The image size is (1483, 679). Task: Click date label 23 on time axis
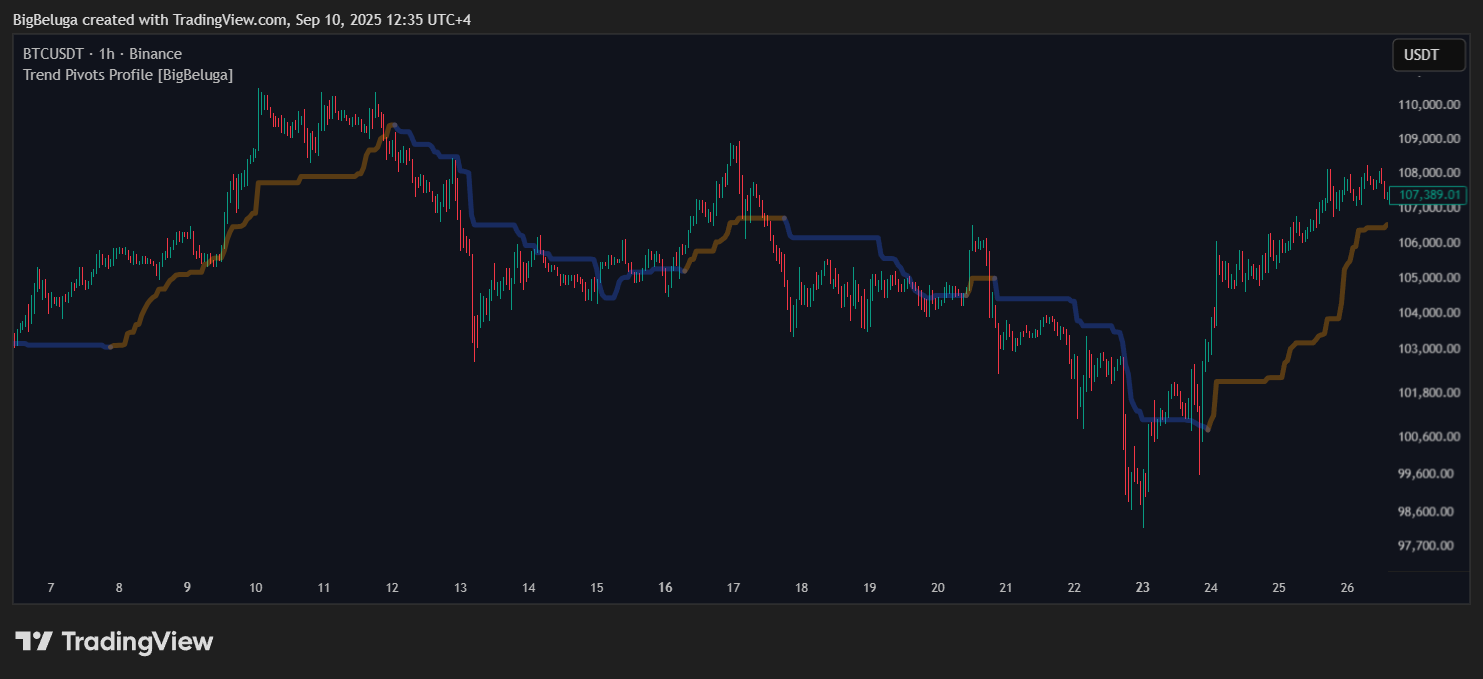tap(1142, 588)
